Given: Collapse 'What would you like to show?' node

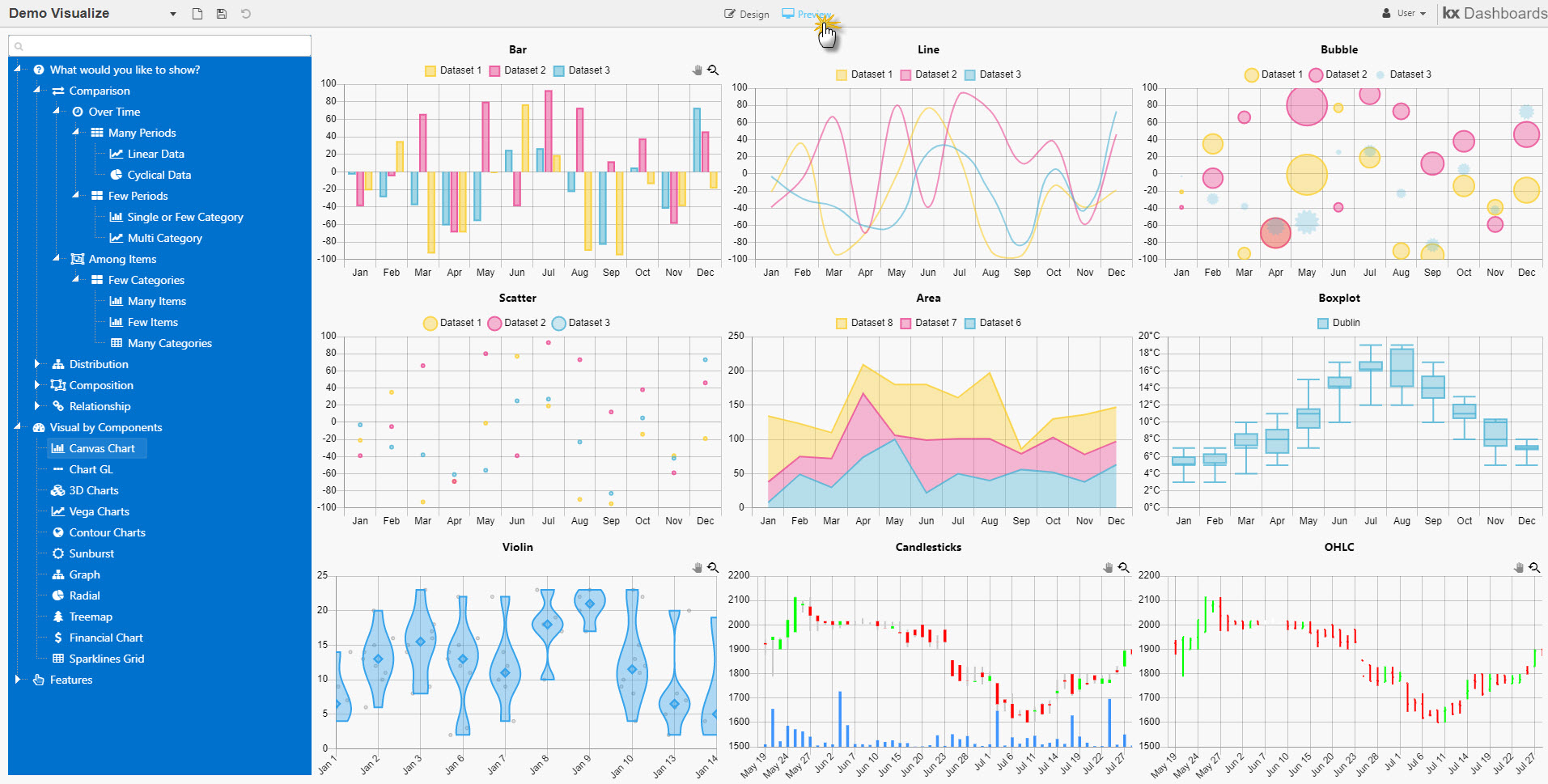Looking at the screenshot, I should click(x=18, y=69).
